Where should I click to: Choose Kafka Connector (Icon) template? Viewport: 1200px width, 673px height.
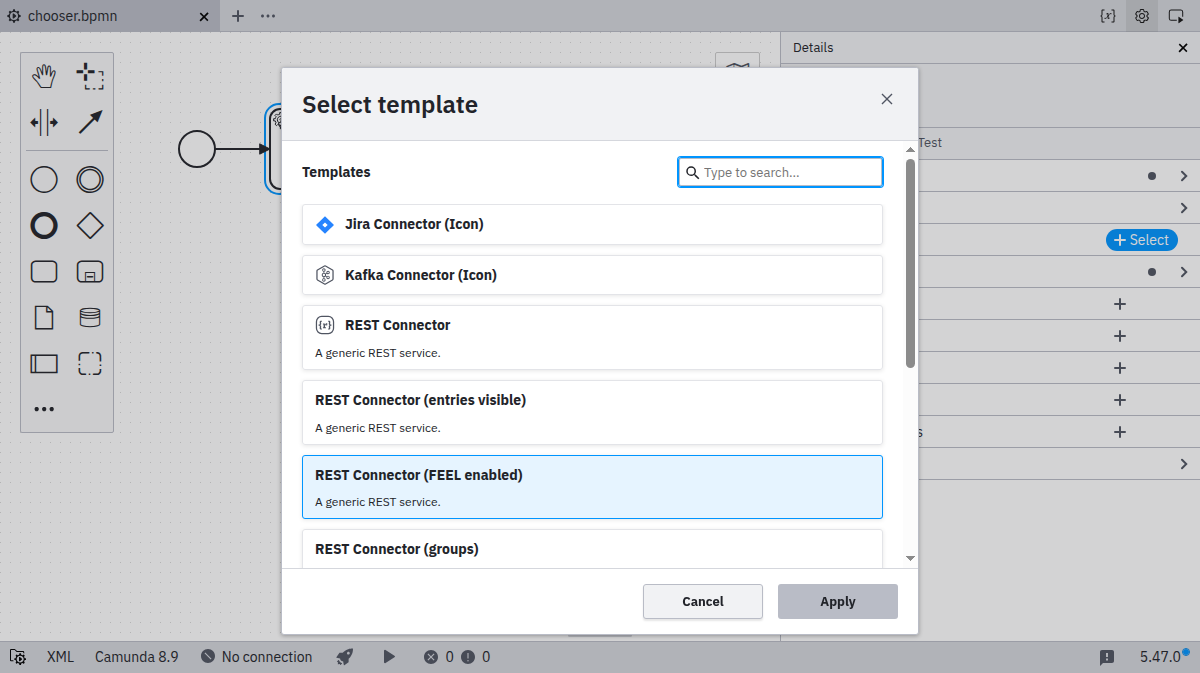(x=592, y=275)
